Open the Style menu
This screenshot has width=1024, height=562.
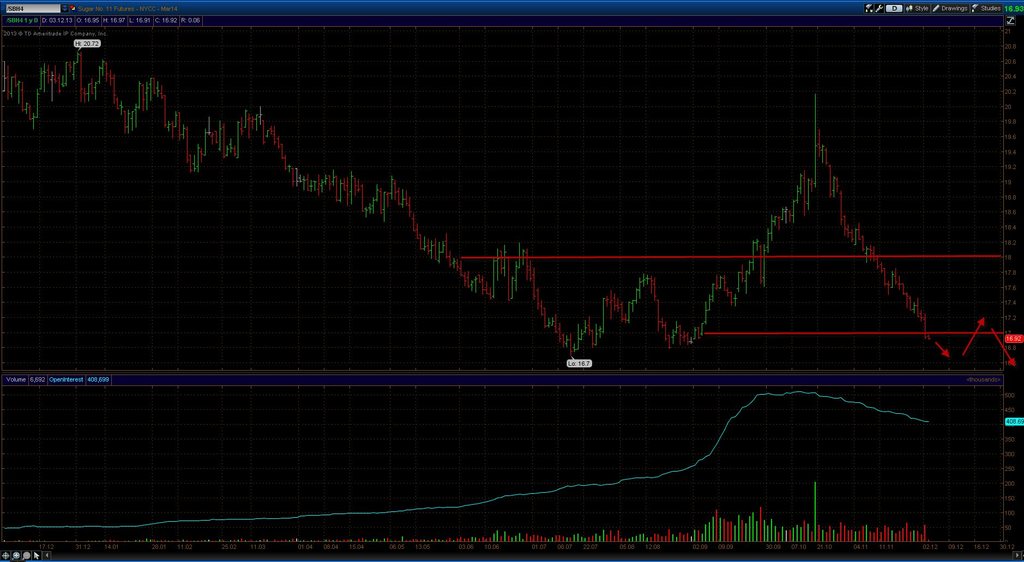(917, 8)
